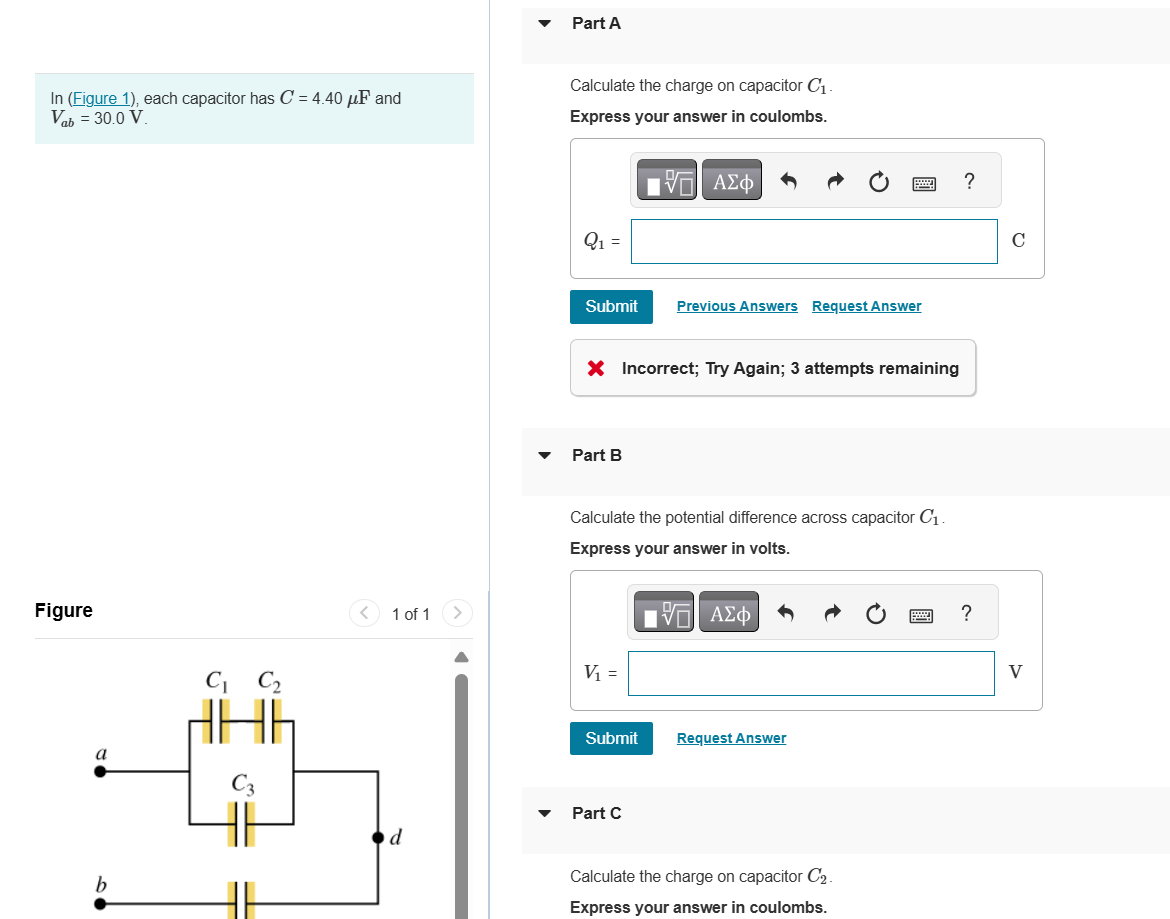Open equation templates palette in Part B
This screenshot has height=919, width=1170.
tap(662, 612)
